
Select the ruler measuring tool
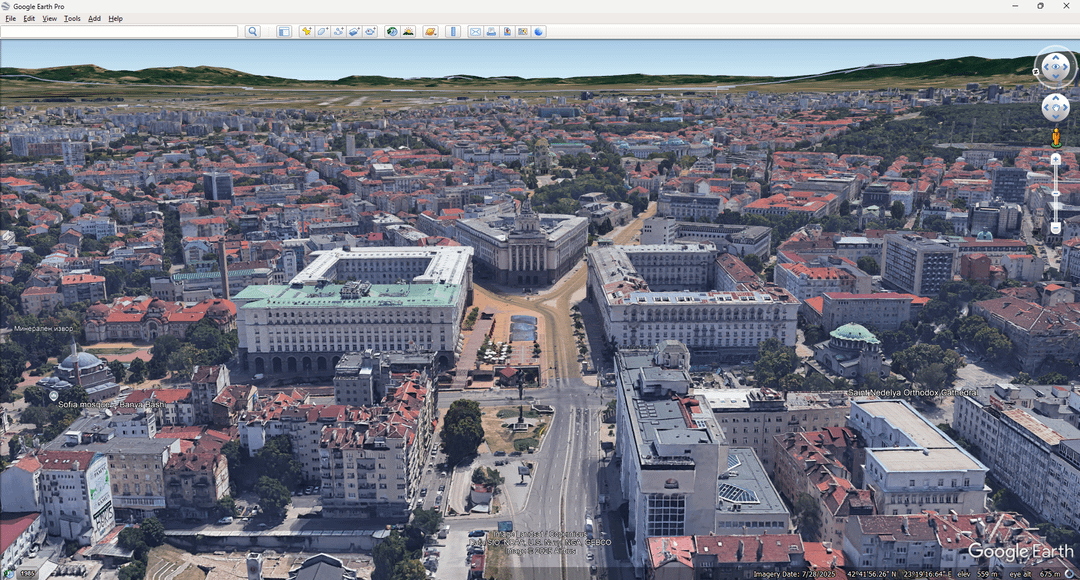pos(453,32)
